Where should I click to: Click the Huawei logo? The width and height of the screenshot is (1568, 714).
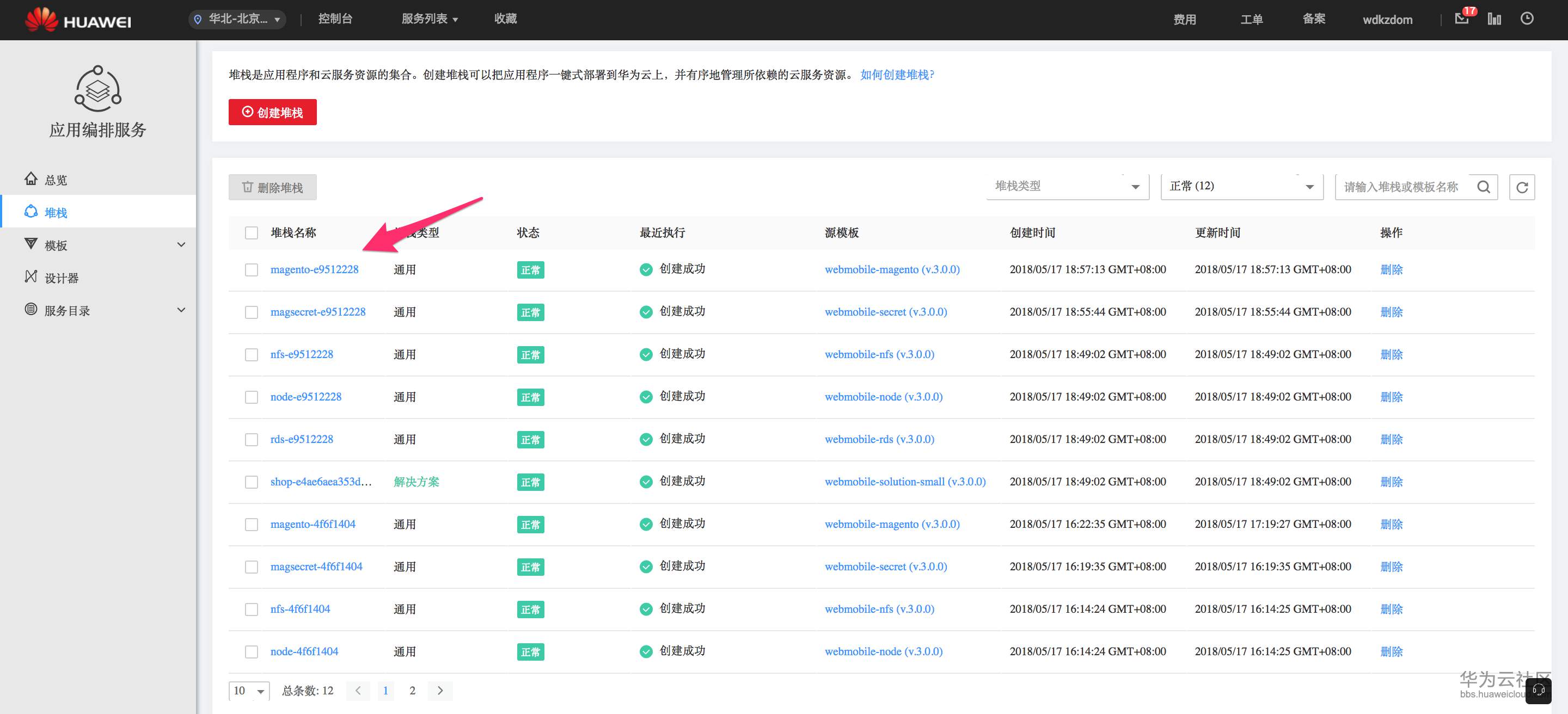[77, 20]
